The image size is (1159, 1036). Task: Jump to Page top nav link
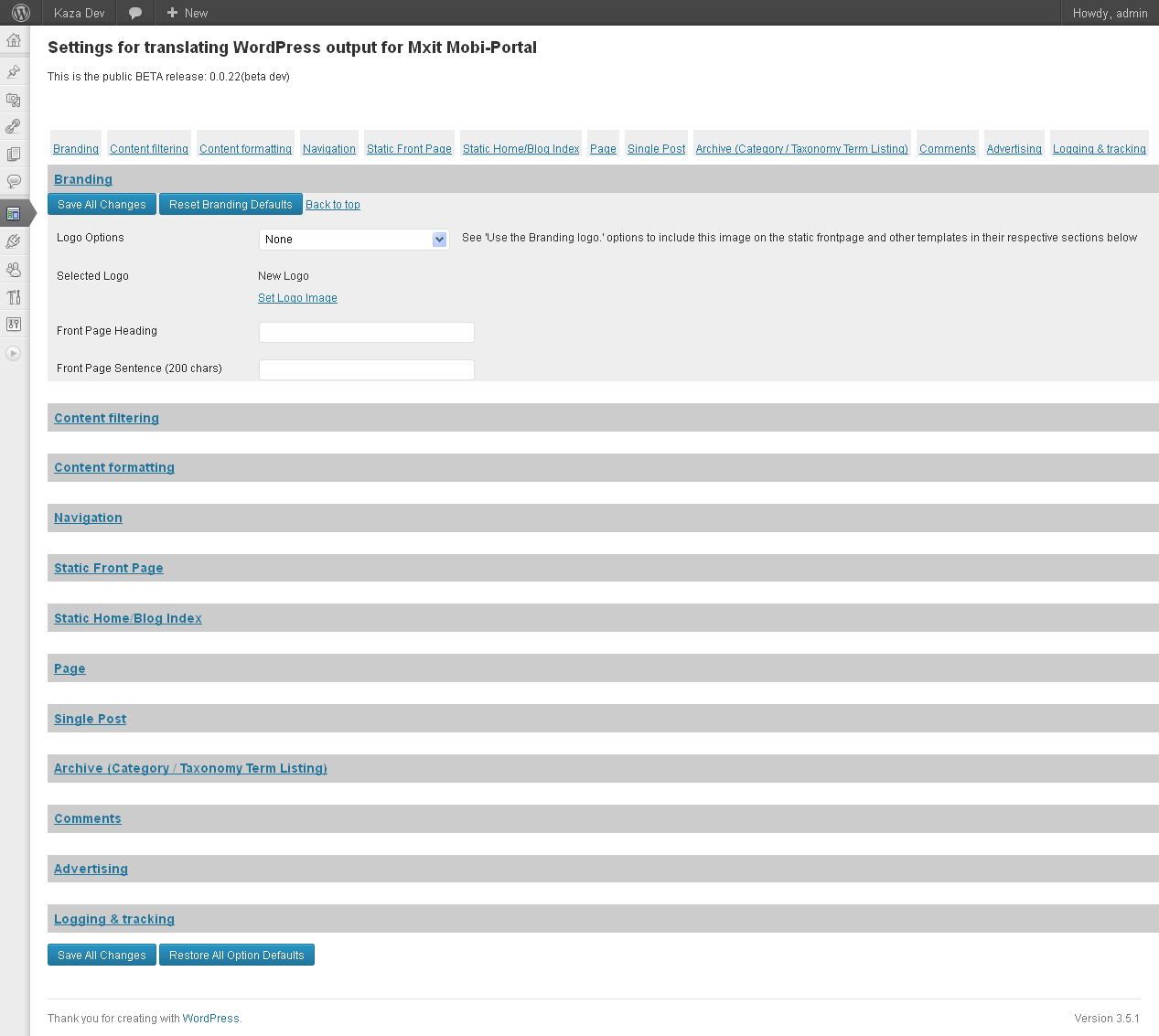pos(603,149)
